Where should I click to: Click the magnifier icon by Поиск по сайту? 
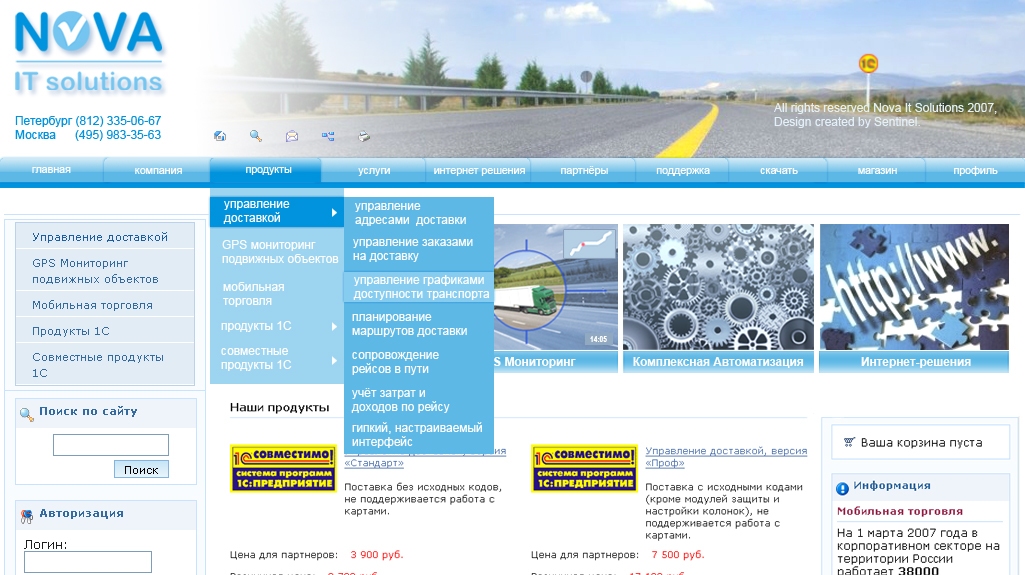27,414
